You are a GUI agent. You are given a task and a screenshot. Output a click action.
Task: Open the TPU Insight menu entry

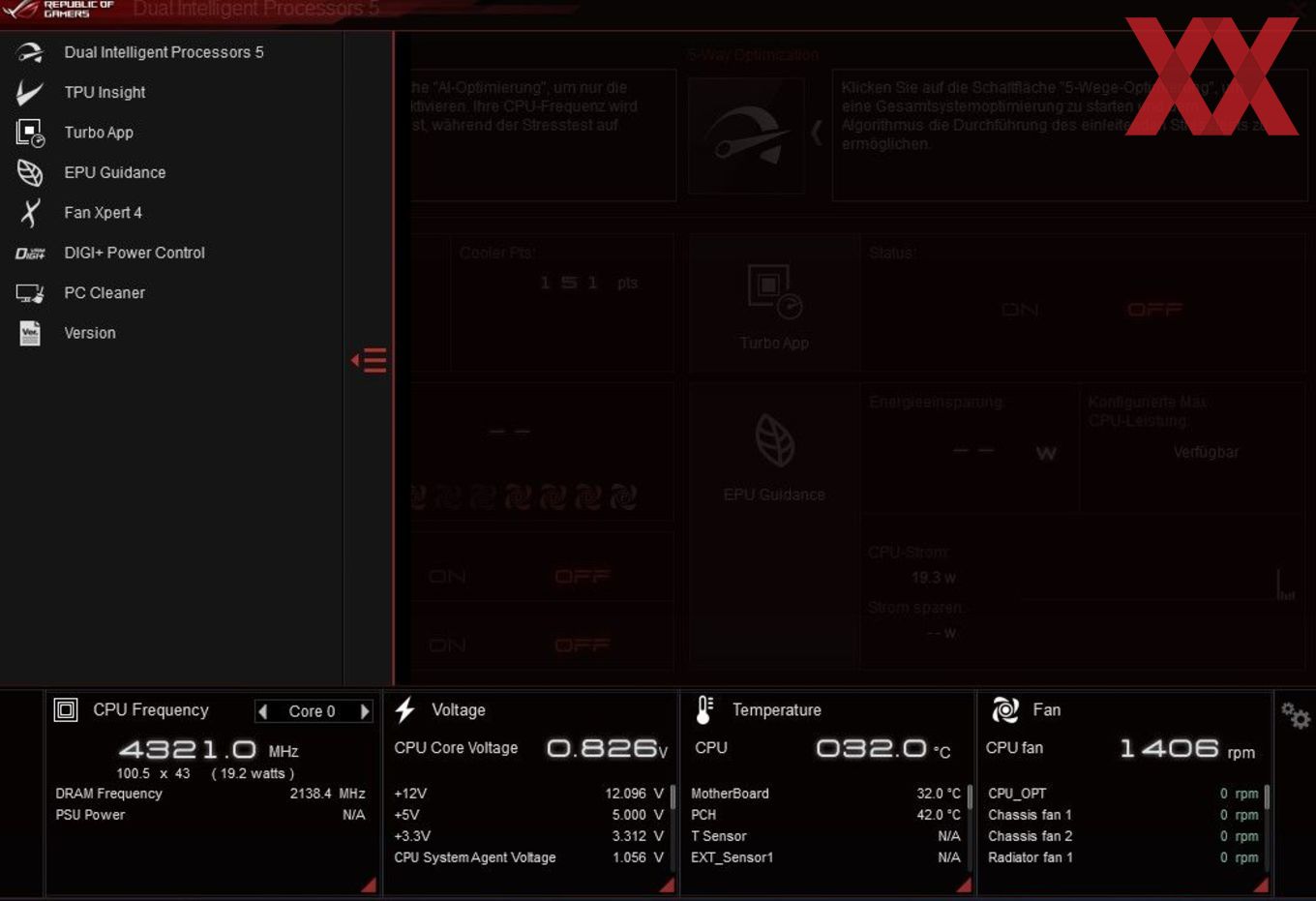click(105, 92)
